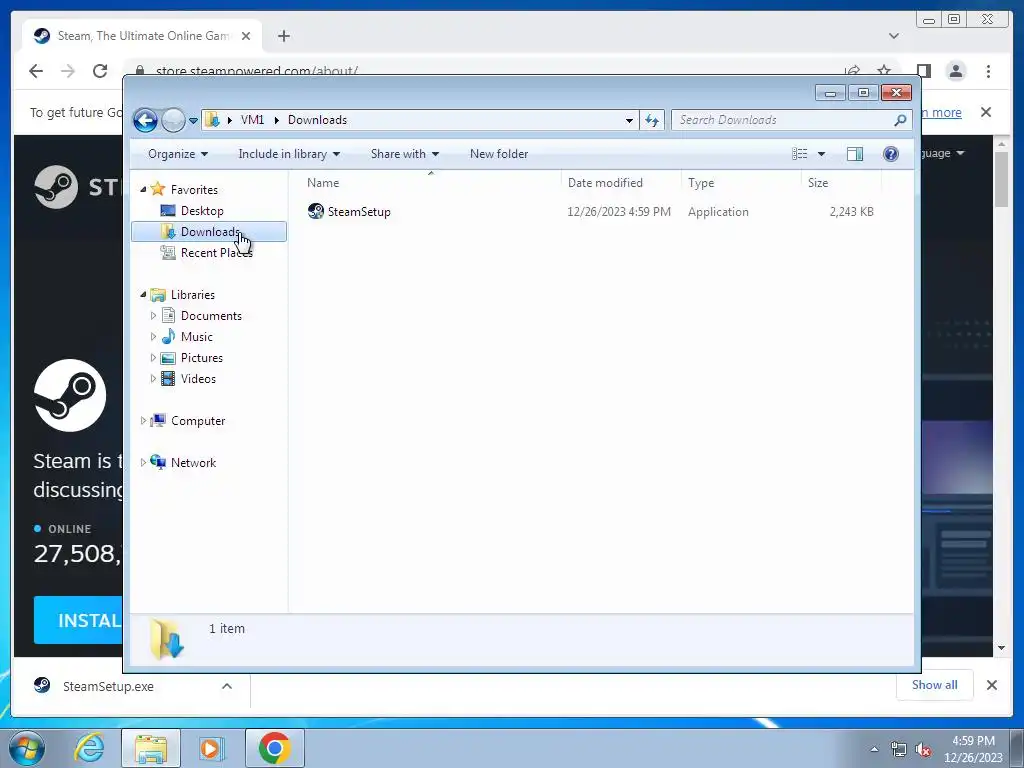This screenshot has width=1024, height=768.
Task: Click Show all downloads
Action: point(935,685)
